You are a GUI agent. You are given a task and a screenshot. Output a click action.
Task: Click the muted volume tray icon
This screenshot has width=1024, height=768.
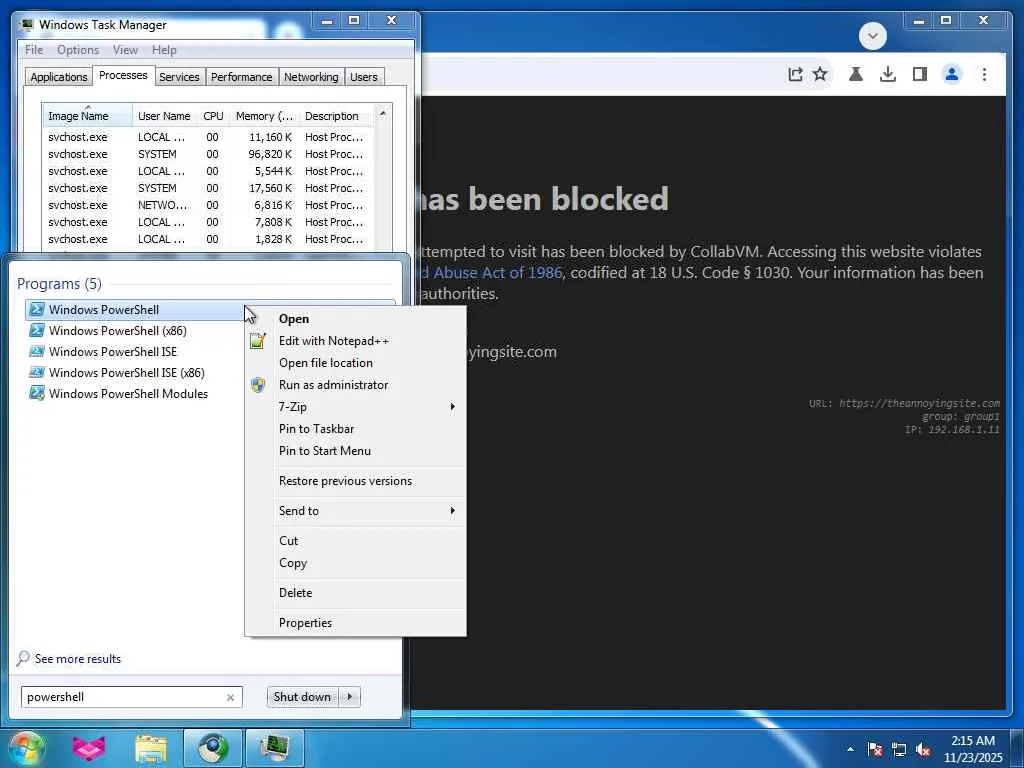(x=923, y=749)
